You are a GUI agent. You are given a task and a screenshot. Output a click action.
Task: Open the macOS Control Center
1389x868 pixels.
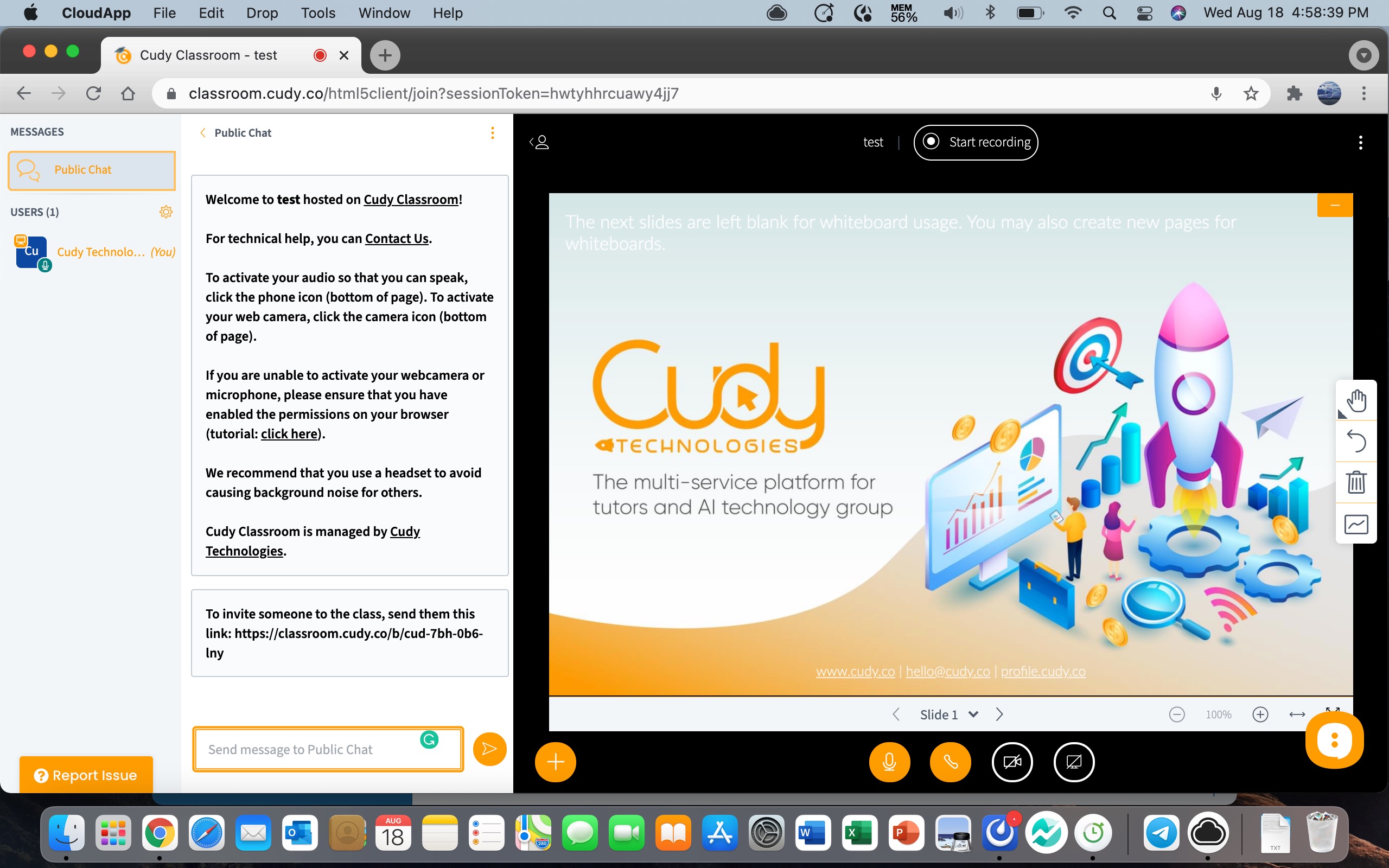(1144, 12)
